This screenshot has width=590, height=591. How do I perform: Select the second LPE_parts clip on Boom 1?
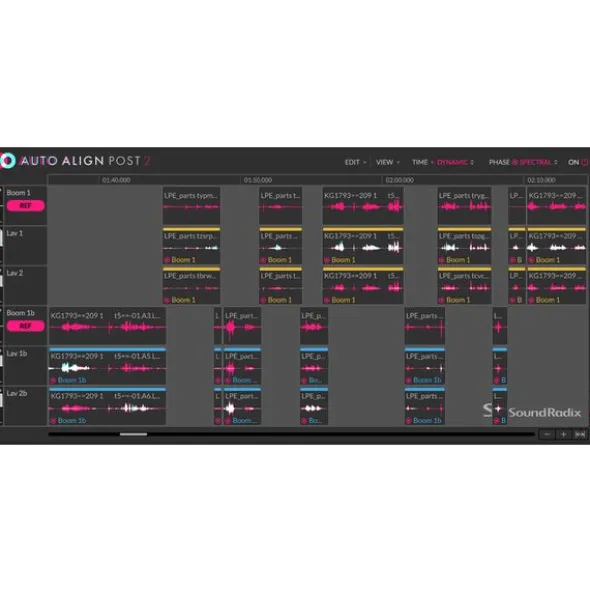(x=280, y=205)
